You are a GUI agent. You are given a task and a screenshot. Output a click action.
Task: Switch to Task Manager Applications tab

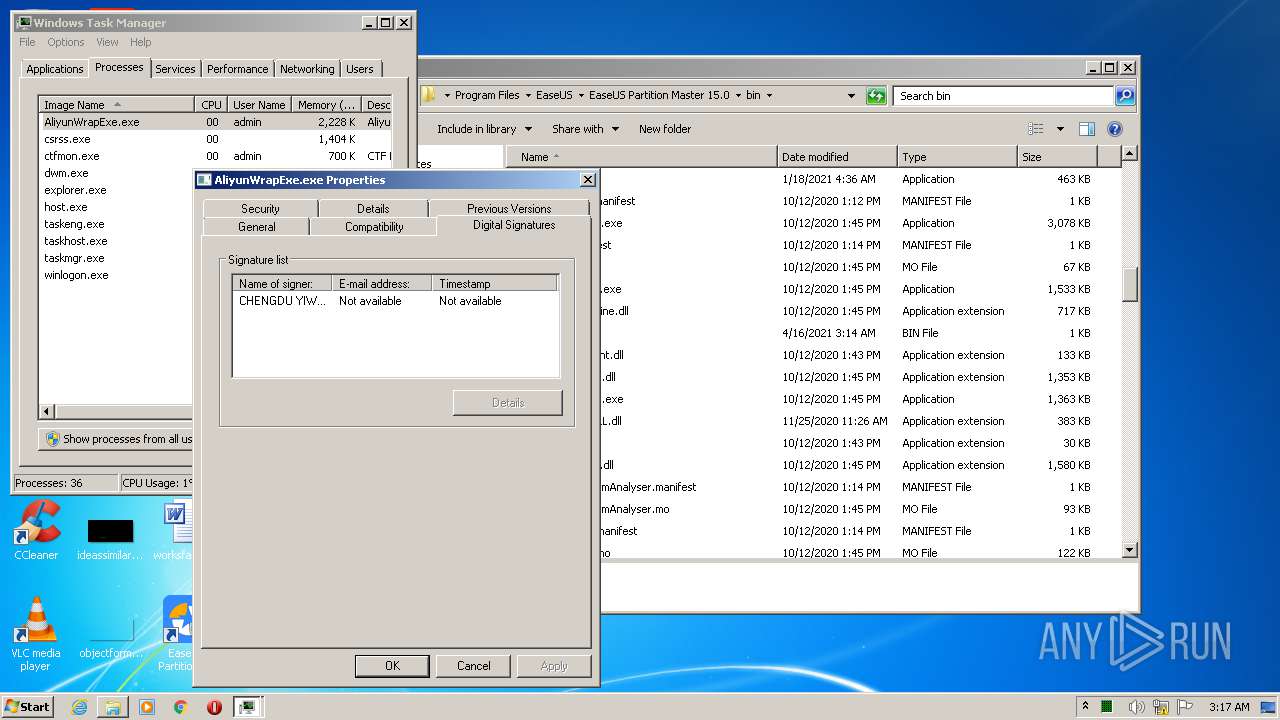(x=54, y=69)
